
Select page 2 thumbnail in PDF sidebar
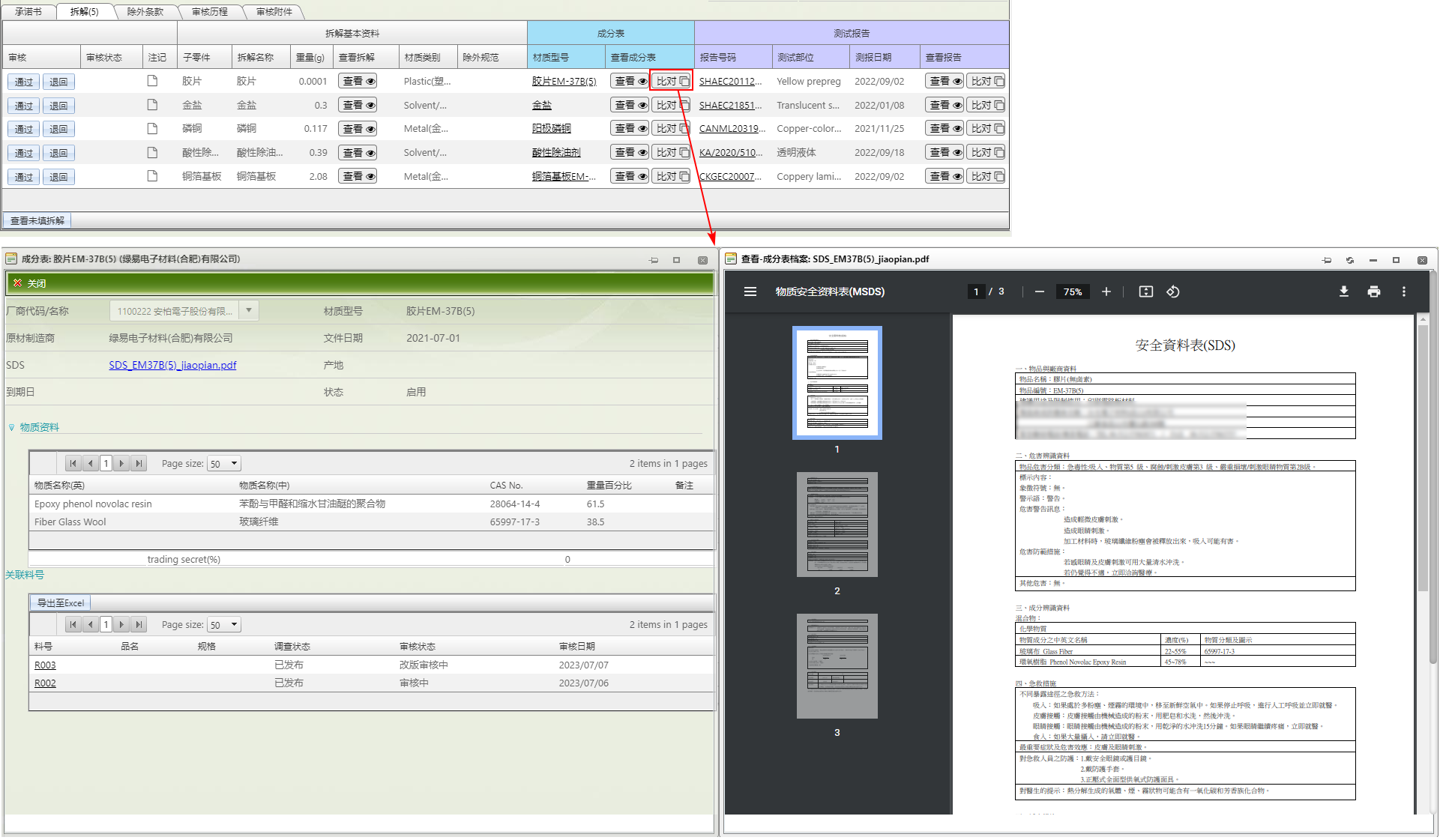837,524
